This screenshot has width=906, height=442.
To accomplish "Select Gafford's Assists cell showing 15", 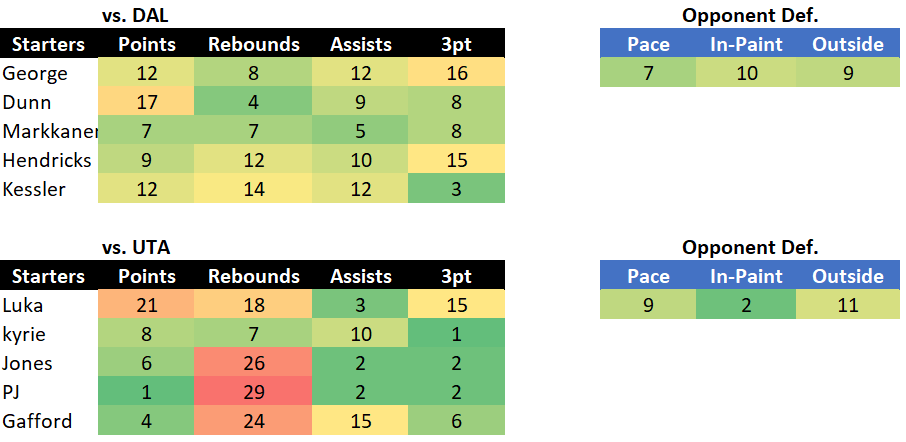I will tap(360, 420).
